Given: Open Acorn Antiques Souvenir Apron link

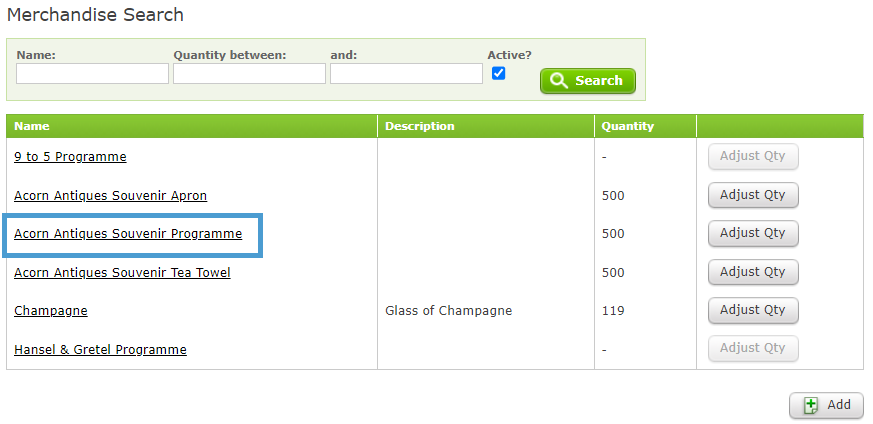Looking at the screenshot, I should tap(111, 196).
